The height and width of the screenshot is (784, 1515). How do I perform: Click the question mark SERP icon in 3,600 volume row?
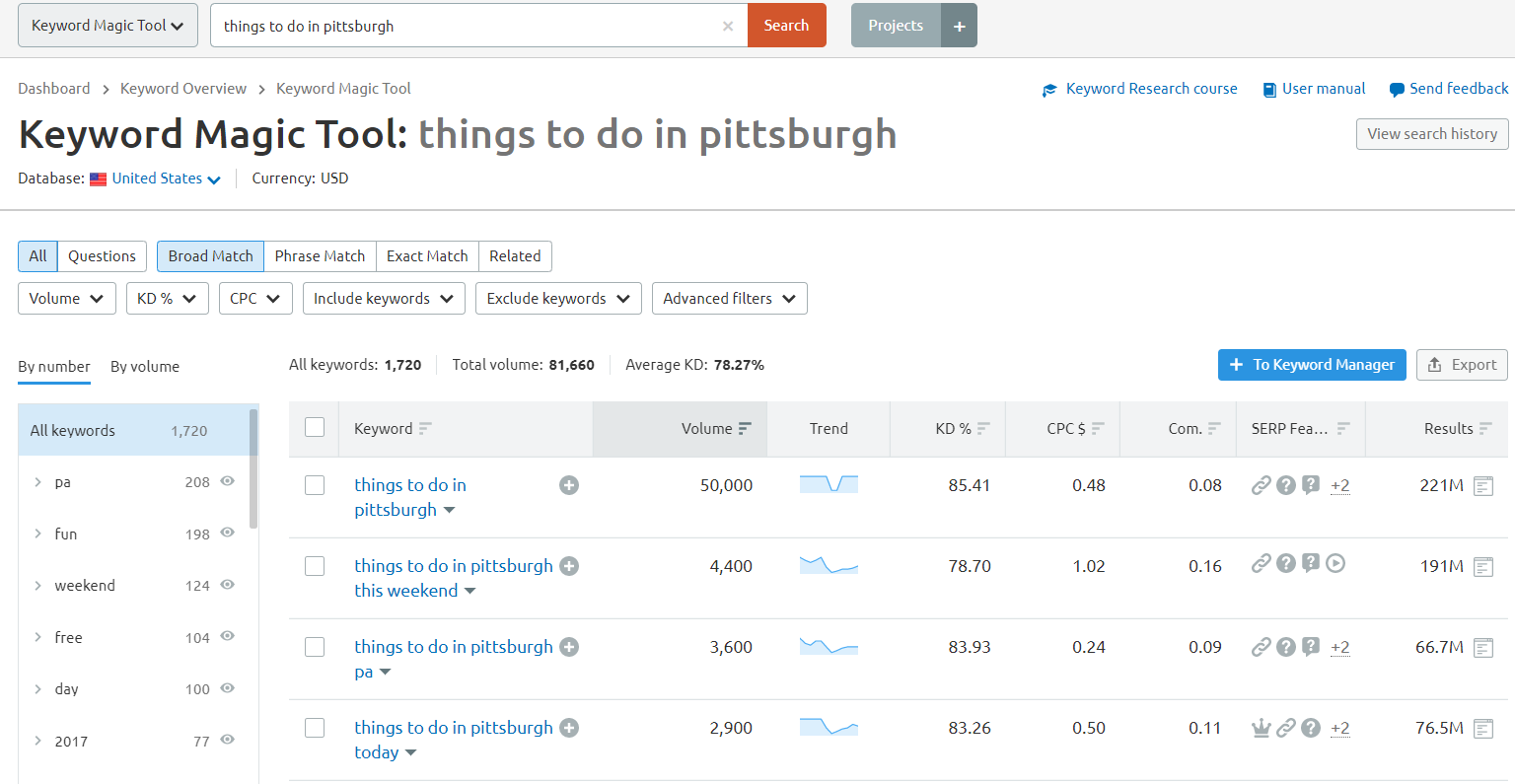(x=1286, y=647)
